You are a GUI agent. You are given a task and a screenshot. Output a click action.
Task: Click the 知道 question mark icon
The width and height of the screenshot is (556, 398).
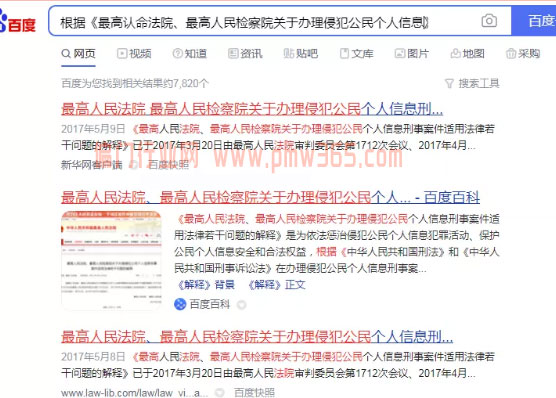(177, 54)
